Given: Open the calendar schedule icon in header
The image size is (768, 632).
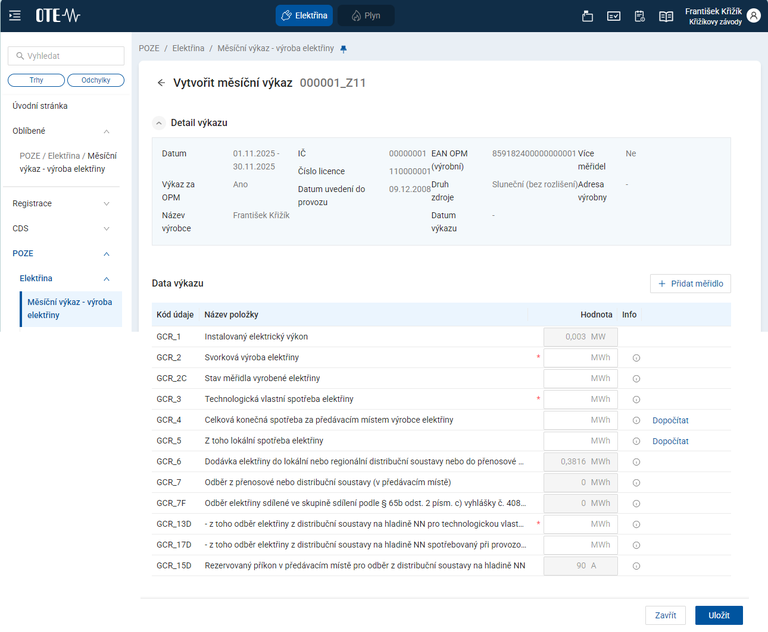Looking at the screenshot, I should (640, 16).
